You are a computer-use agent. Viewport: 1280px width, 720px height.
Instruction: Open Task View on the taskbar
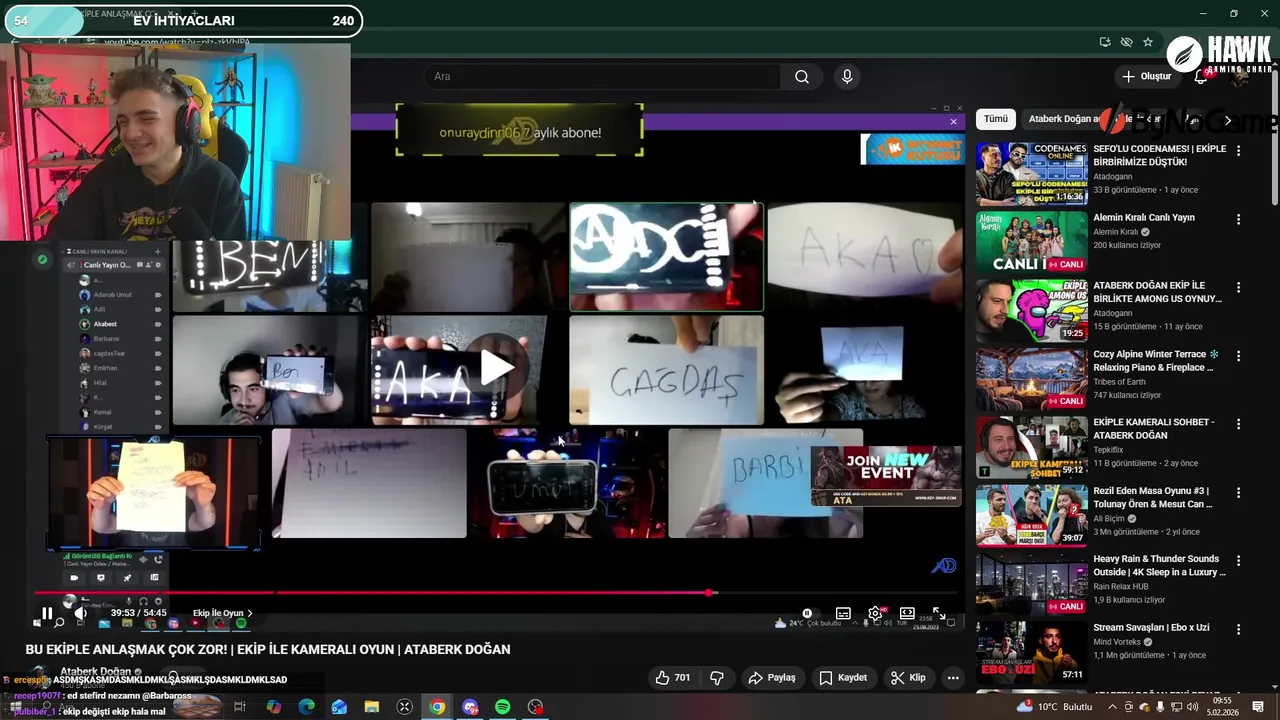pyautogui.click(x=240, y=707)
